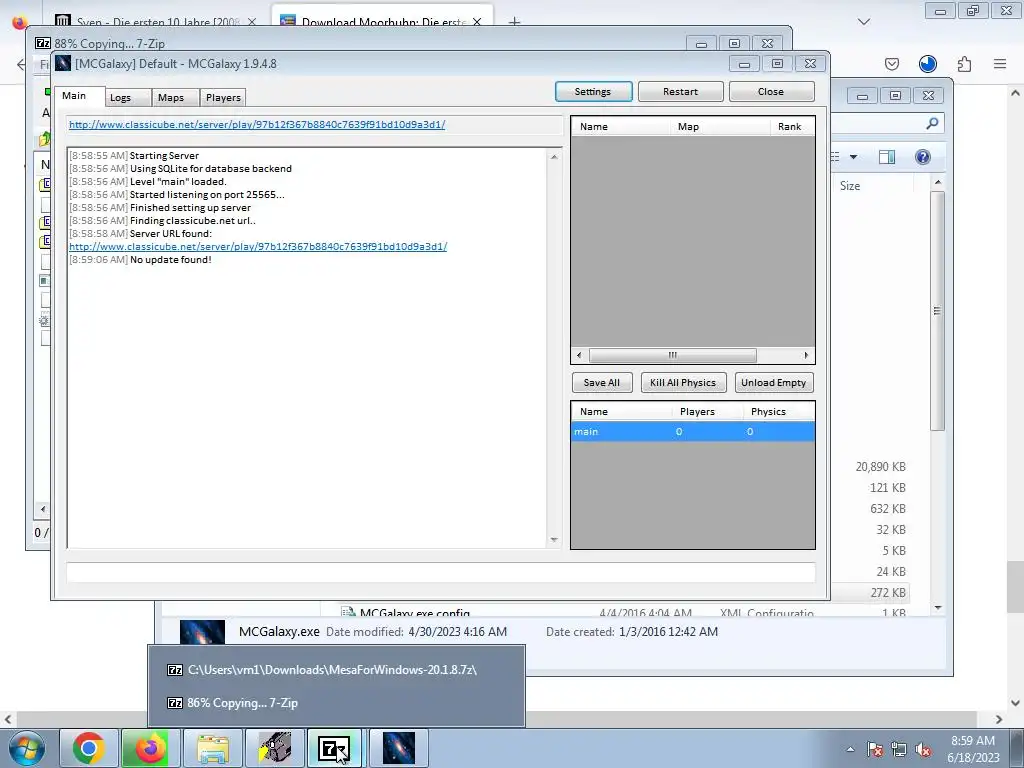1024x768 pixels.
Task: Close the 'Download Moorhuhn' Firefox tab
Action: point(477,22)
